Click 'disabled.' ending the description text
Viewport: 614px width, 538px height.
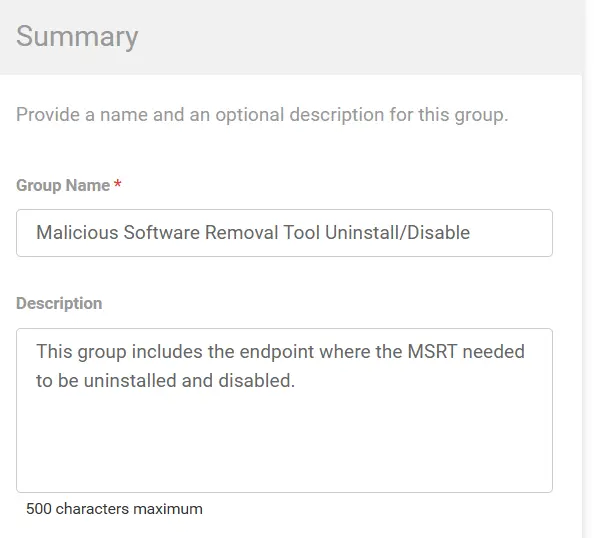coord(256,381)
